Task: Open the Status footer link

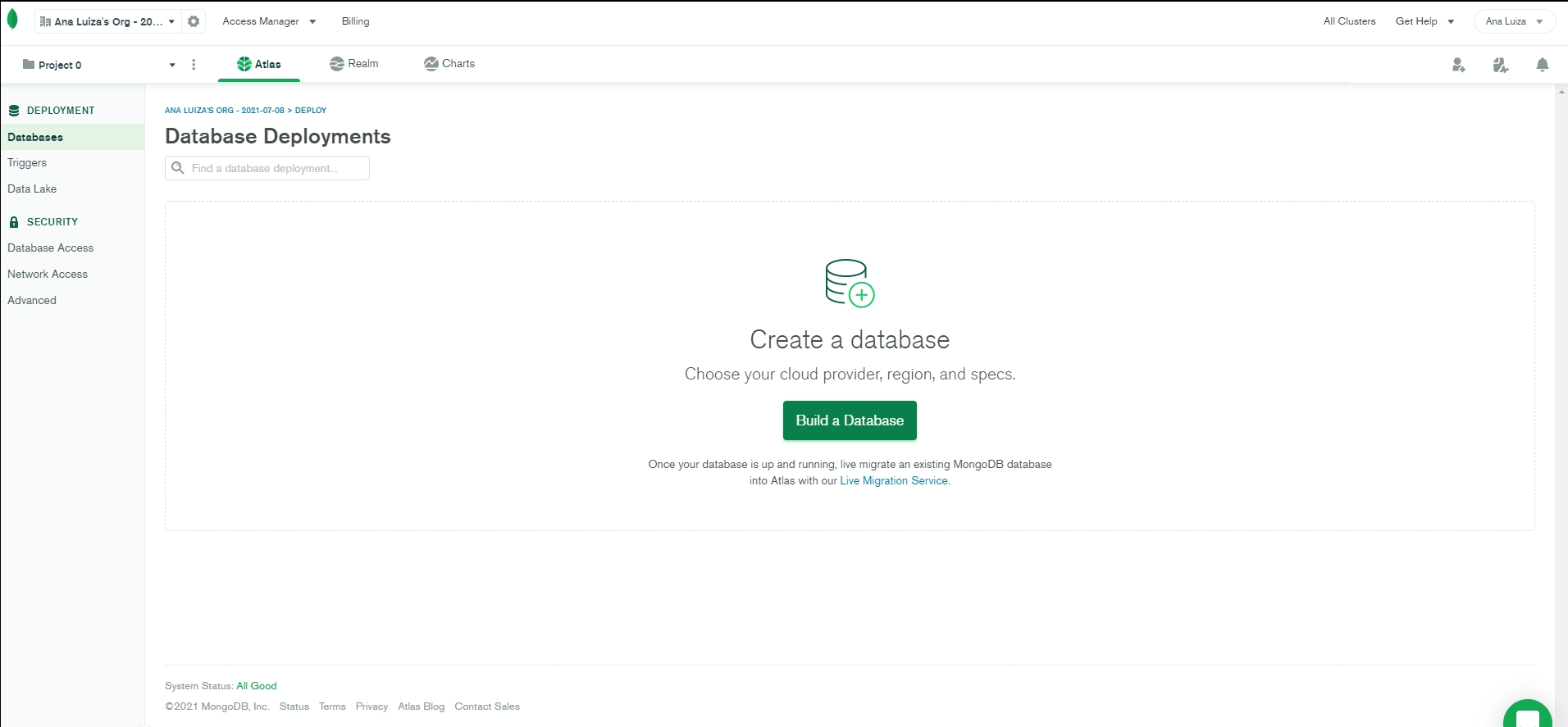Action: click(294, 707)
